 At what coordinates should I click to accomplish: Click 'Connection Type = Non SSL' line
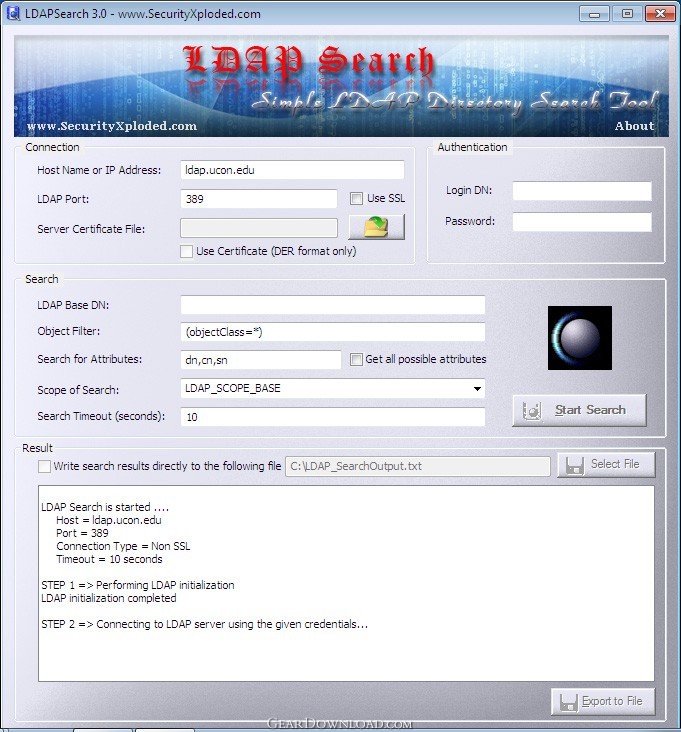click(x=123, y=546)
